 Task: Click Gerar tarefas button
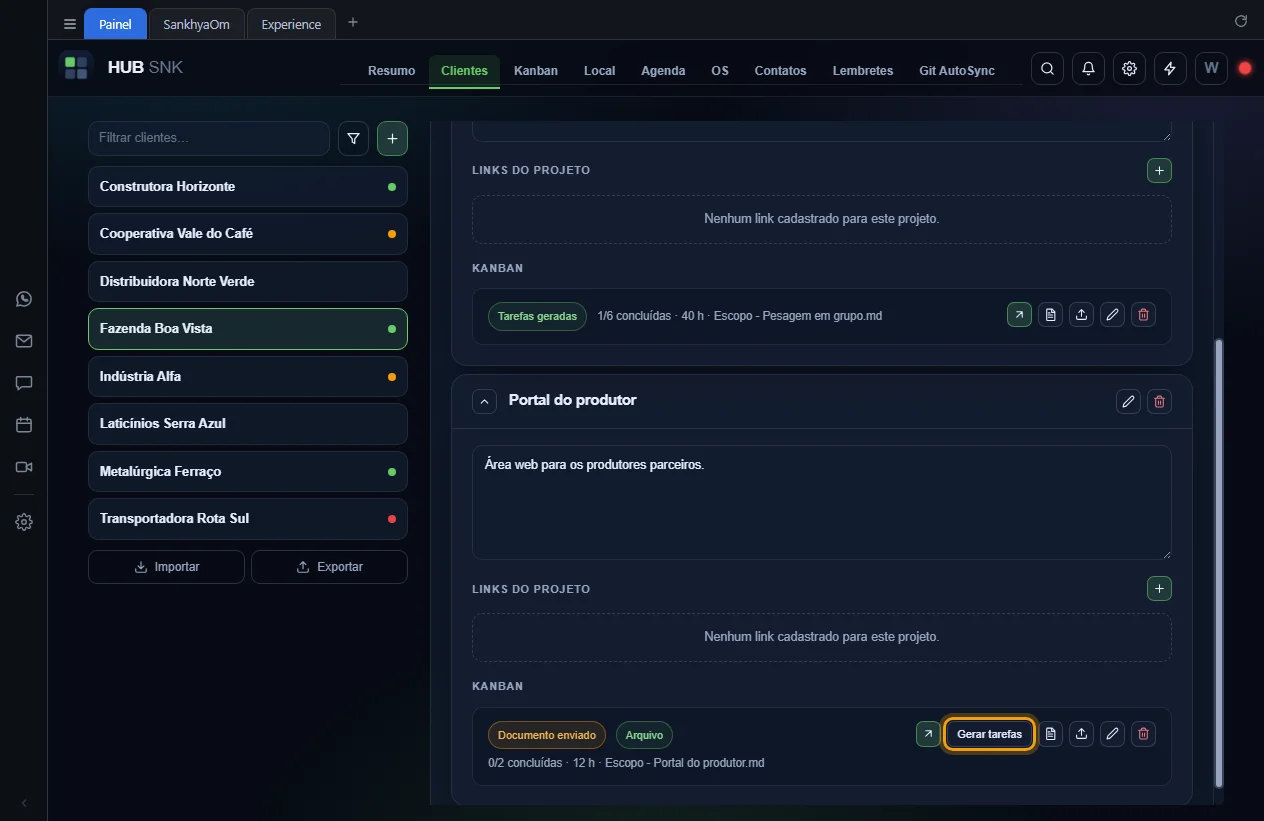[x=989, y=734]
